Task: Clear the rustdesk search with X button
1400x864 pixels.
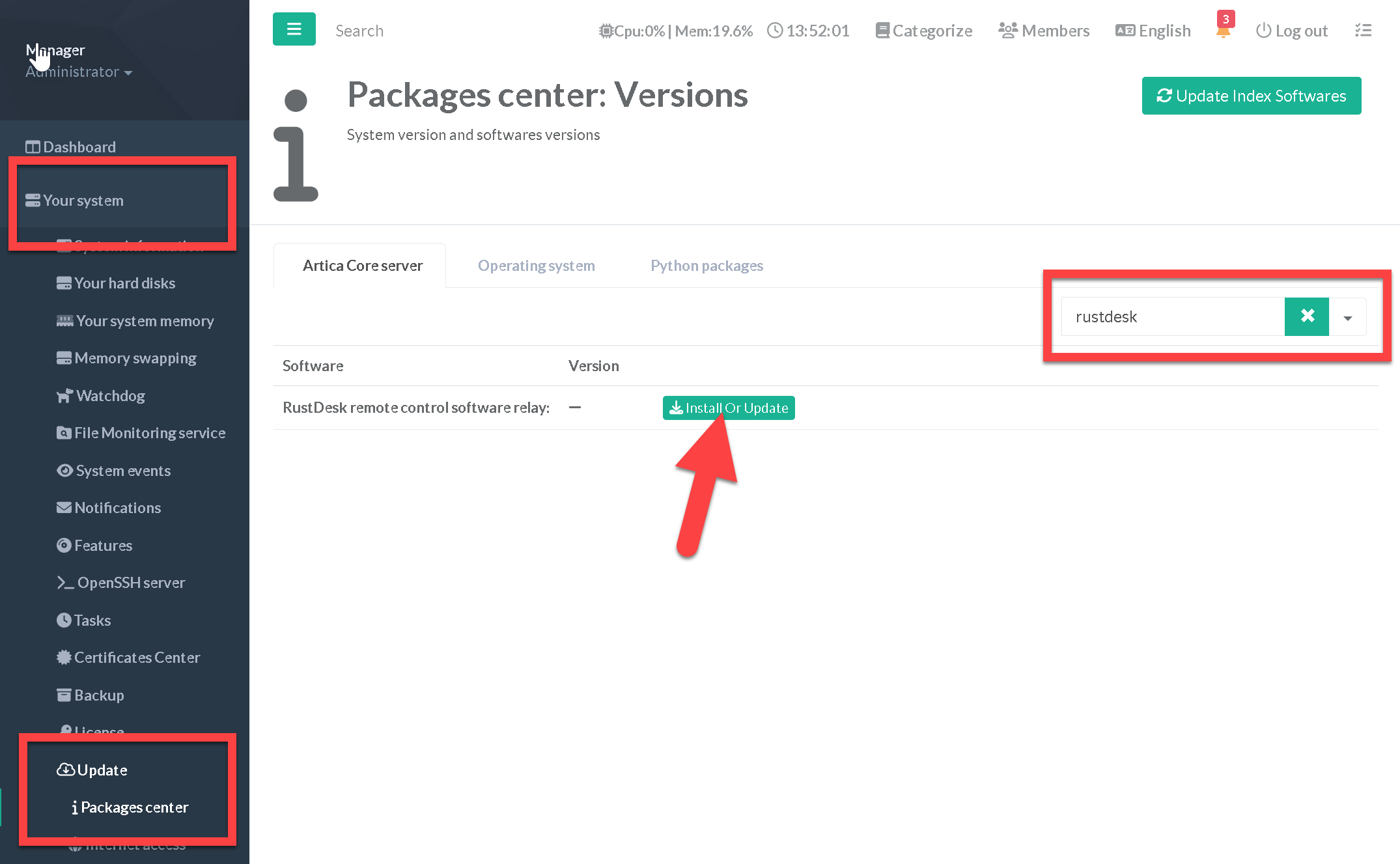Action: [x=1306, y=316]
